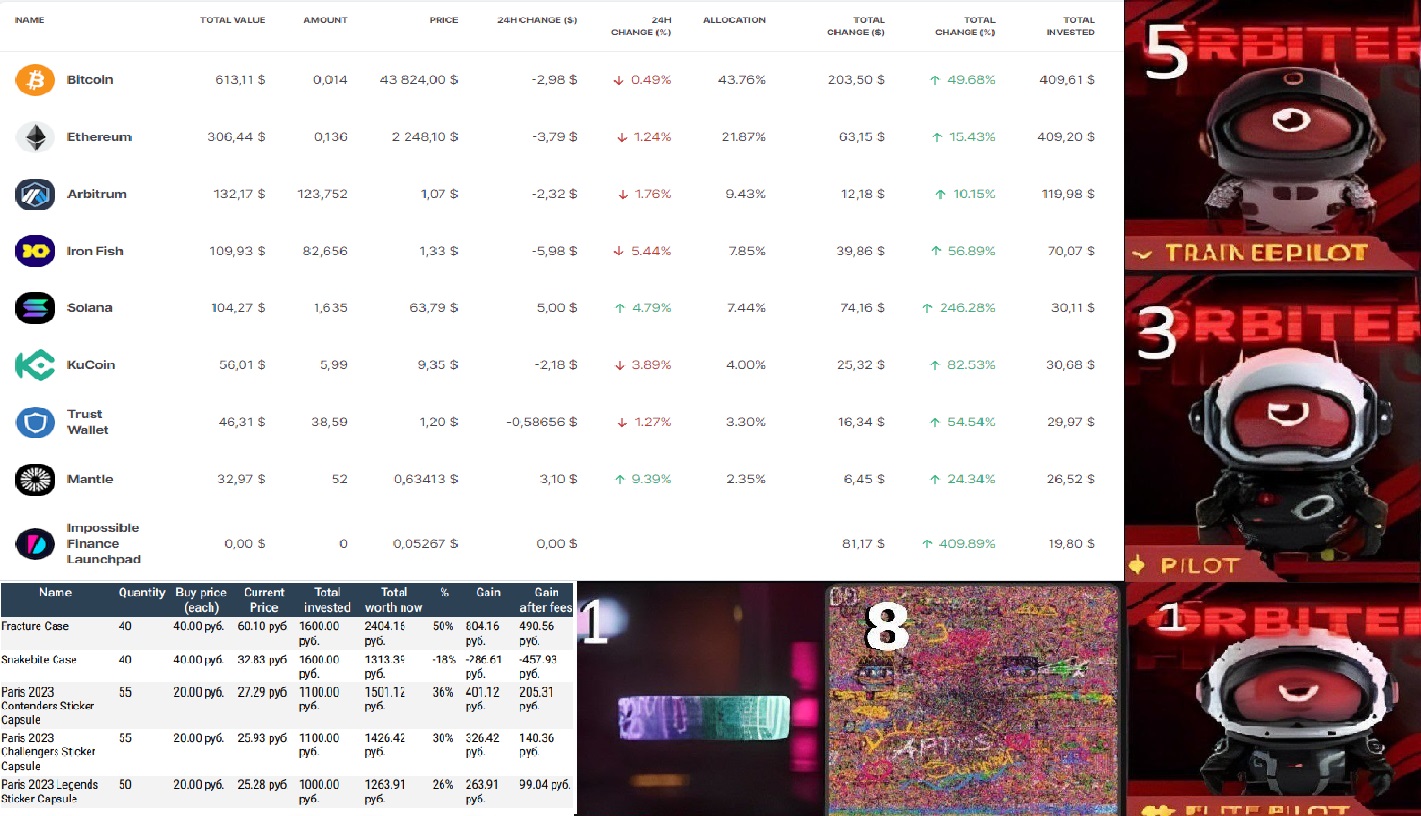Image resolution: width=1421 pixels, height=816 pixels.
Task: Open the Bitcoin asset name
Action: coord(90,80)
